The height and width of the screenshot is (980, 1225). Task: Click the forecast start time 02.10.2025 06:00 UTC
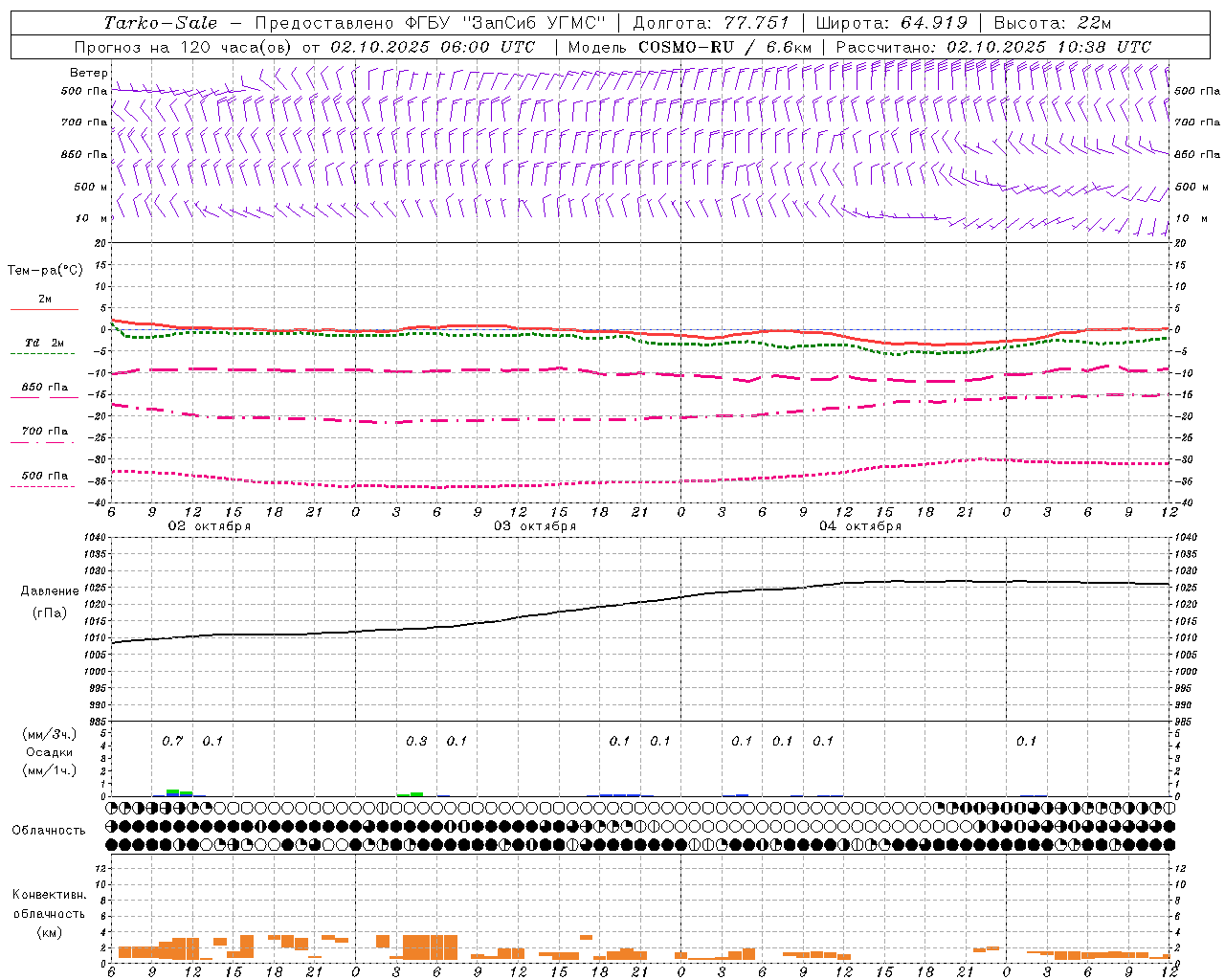[x=433, y=47]
